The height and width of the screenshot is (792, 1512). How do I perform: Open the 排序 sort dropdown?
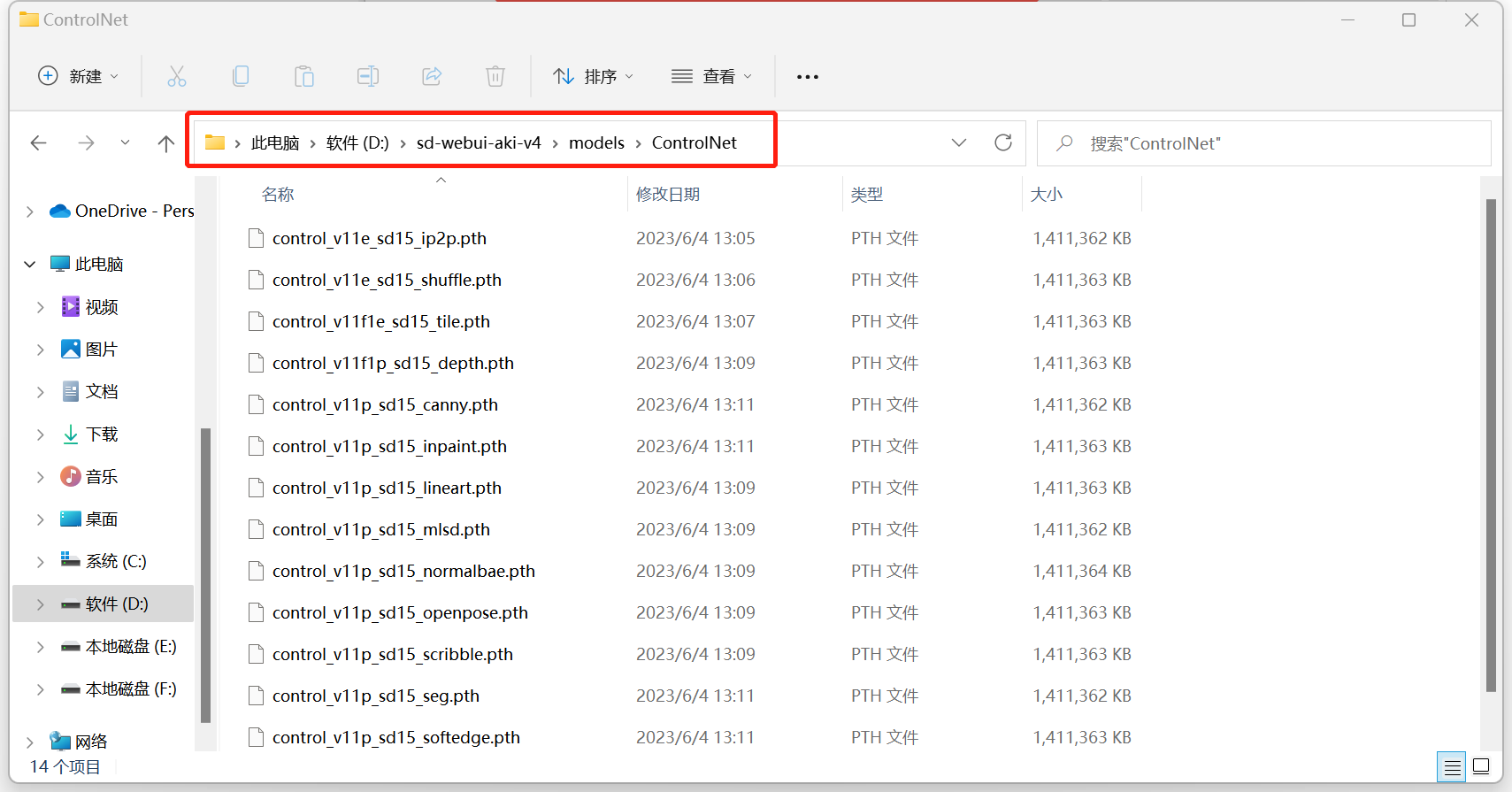(593, 76)
